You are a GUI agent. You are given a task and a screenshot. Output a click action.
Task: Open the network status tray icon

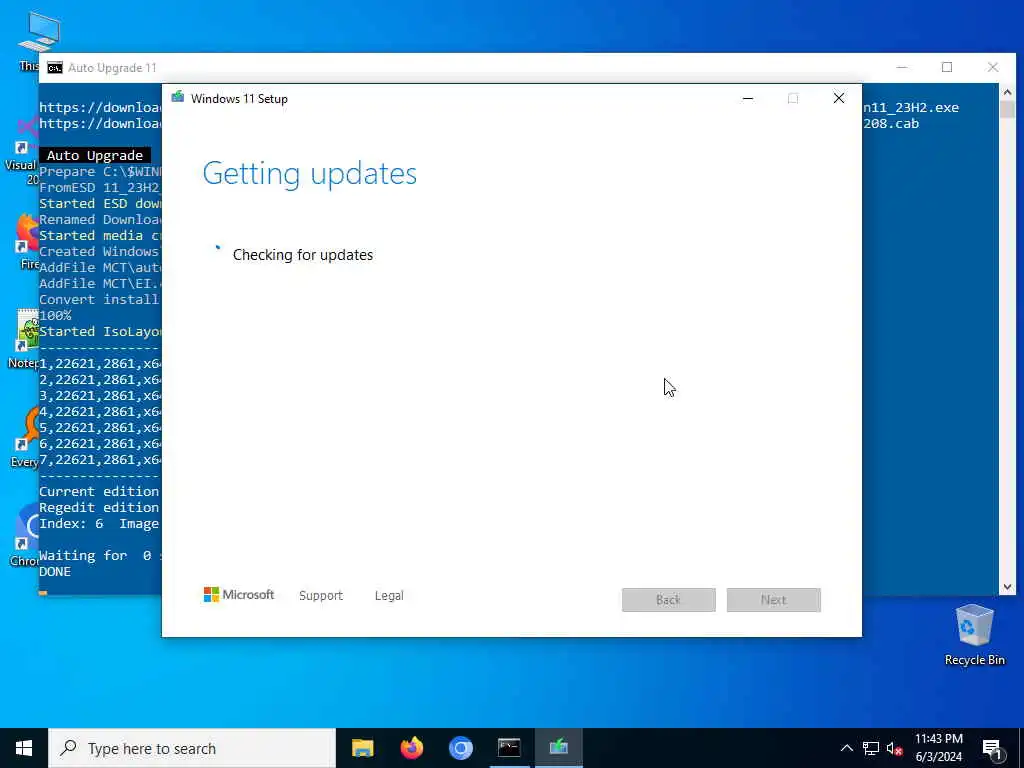(x=871, y=748)
